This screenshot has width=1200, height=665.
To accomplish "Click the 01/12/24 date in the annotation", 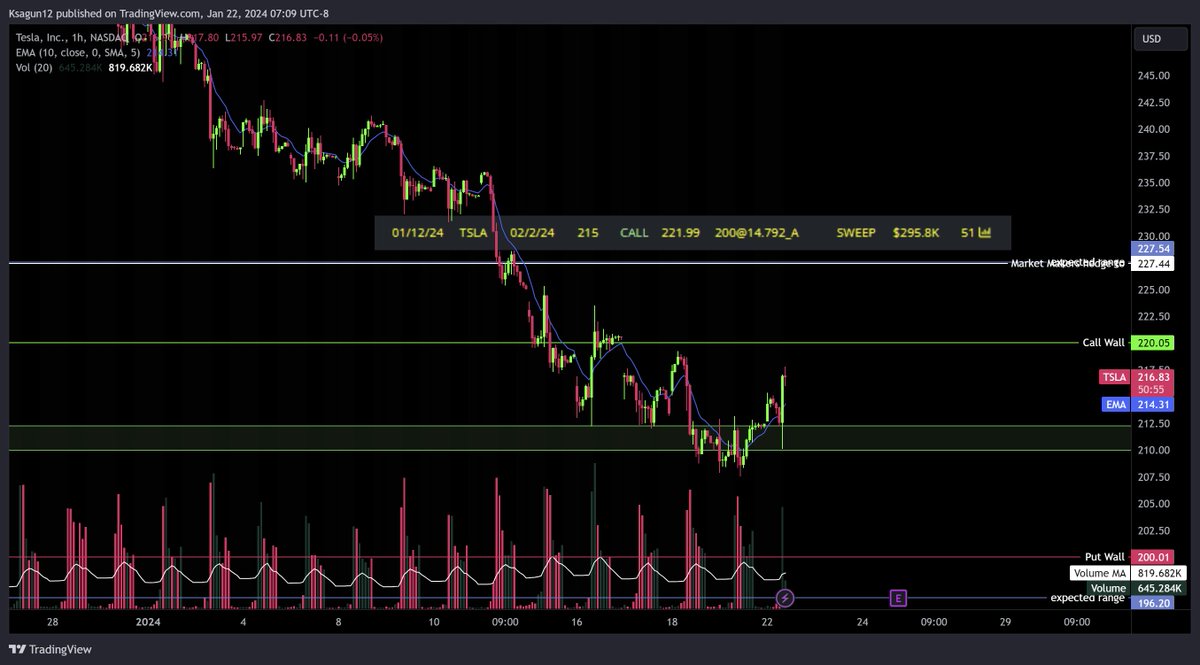I will [x=418, y=233].
